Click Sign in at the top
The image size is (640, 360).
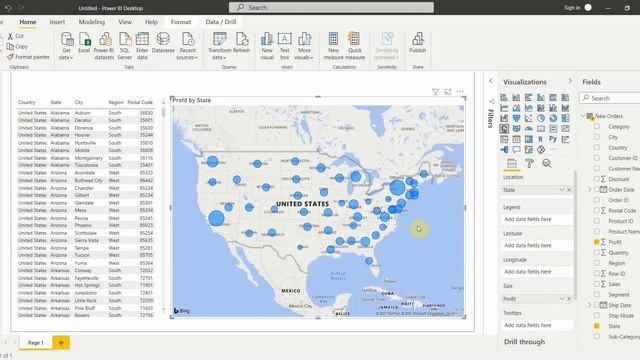pos(572,8)
